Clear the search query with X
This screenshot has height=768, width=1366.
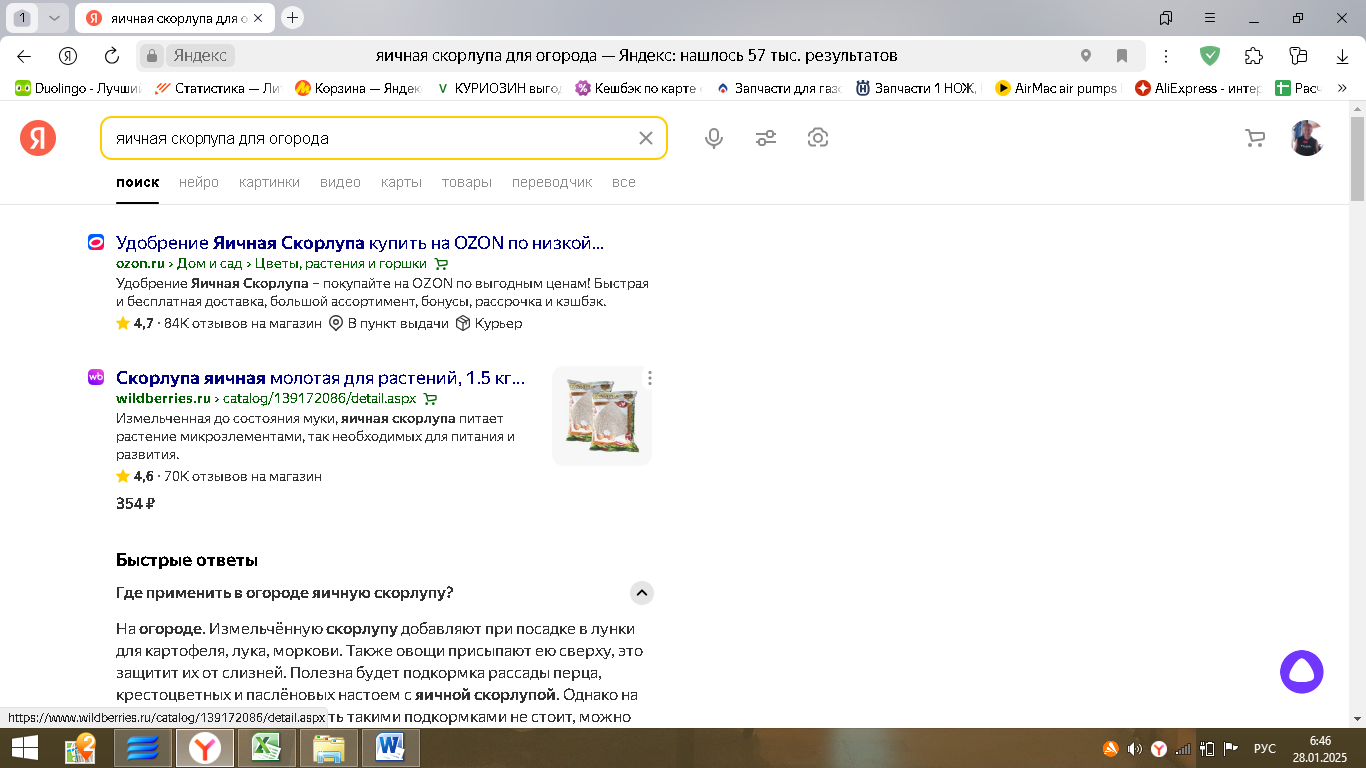pos(646,138)
